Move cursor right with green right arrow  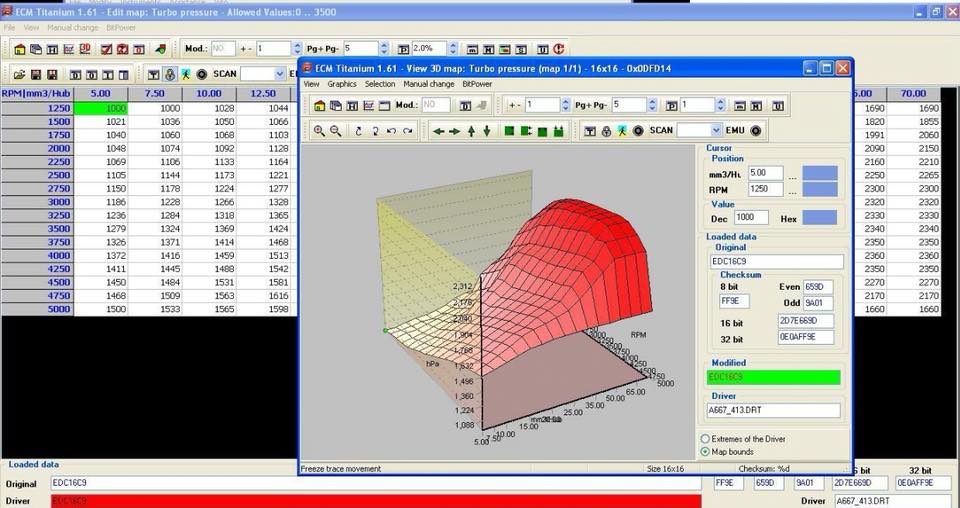coord(454,130)
